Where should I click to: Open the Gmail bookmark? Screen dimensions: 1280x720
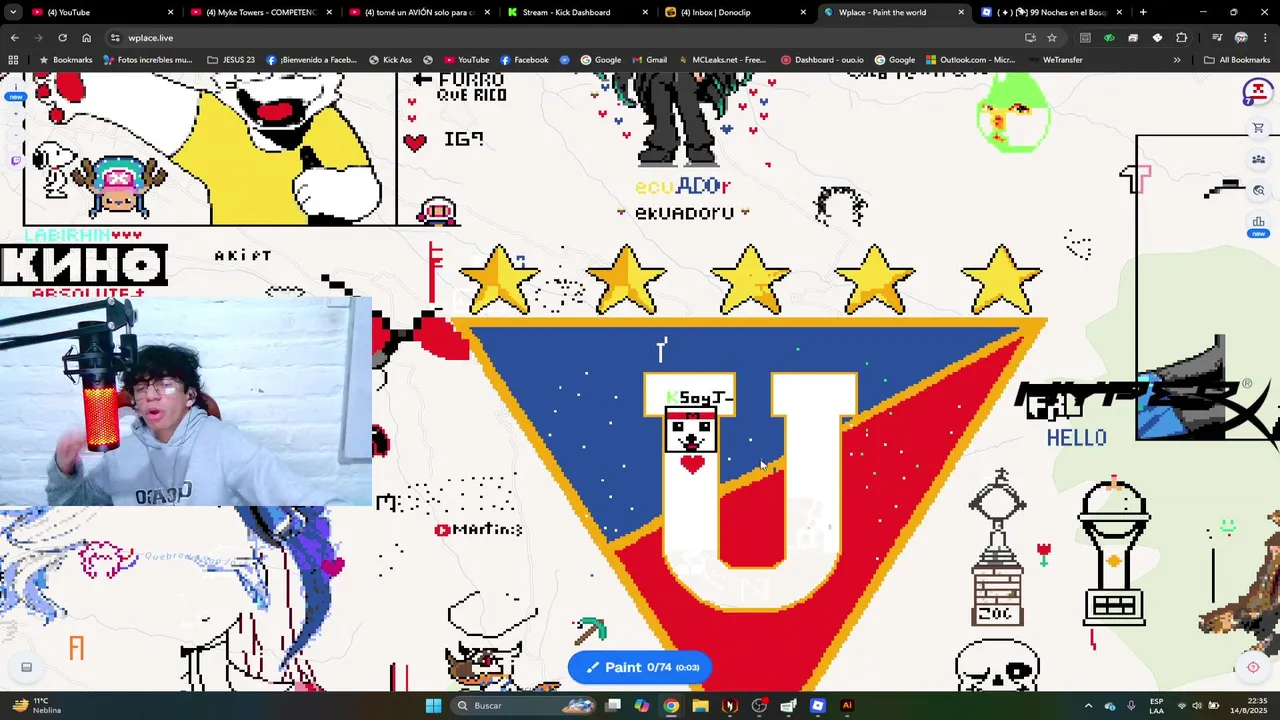pyautogui.click(x=648, y=60)
